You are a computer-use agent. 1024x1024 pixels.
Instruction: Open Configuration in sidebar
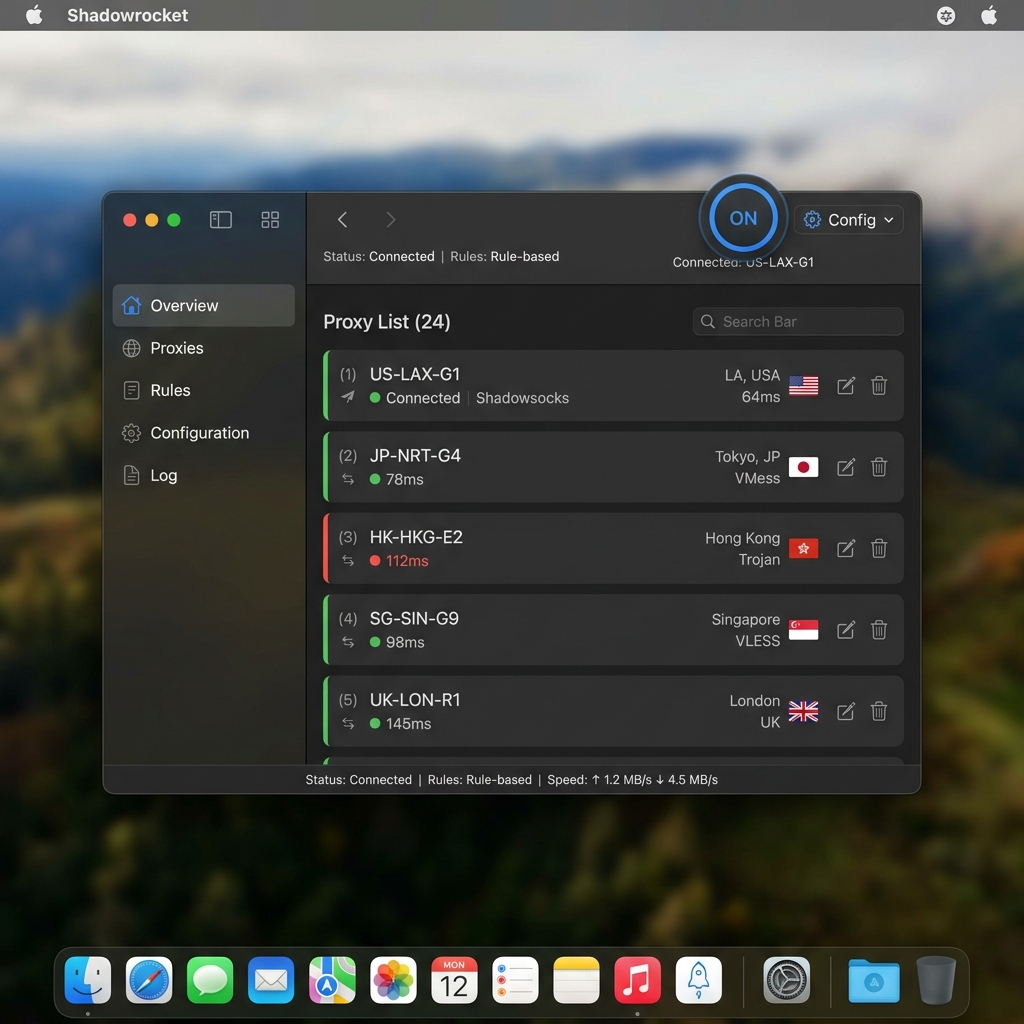(x=204, y=433)
